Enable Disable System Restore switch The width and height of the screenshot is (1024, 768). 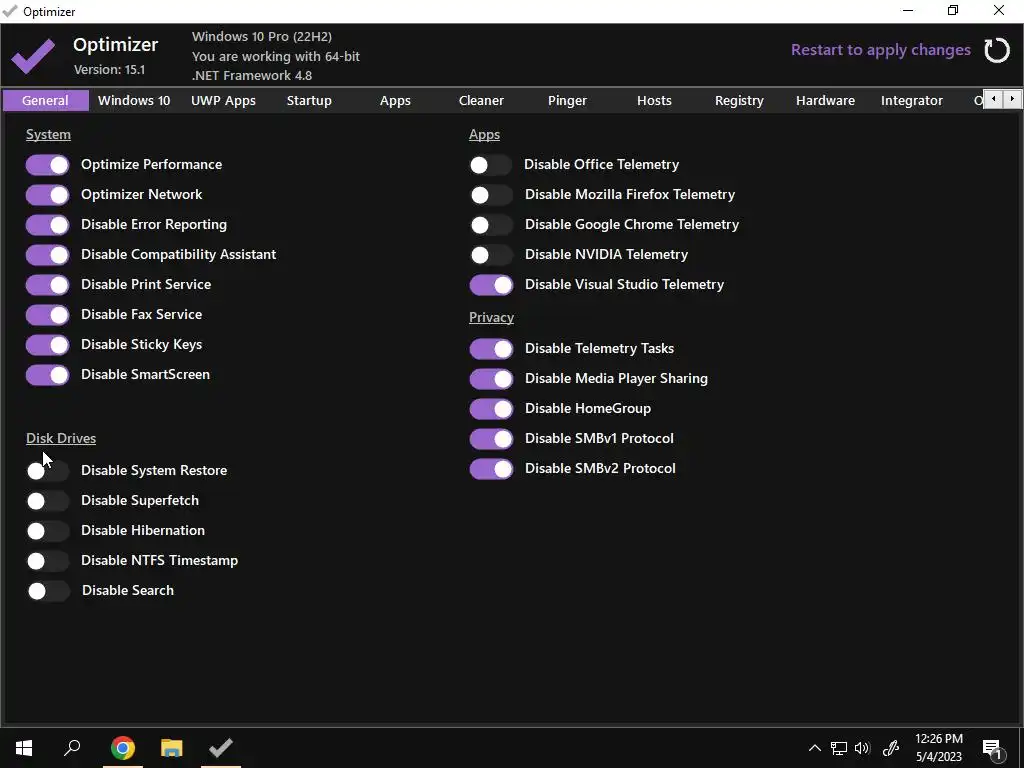(48, 470)
